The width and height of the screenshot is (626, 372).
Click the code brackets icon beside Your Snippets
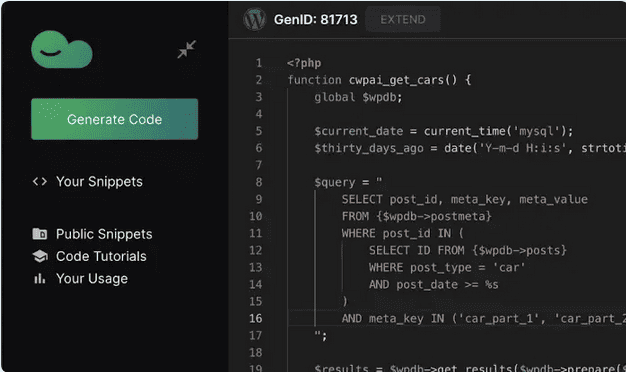(x=40, y=182)
